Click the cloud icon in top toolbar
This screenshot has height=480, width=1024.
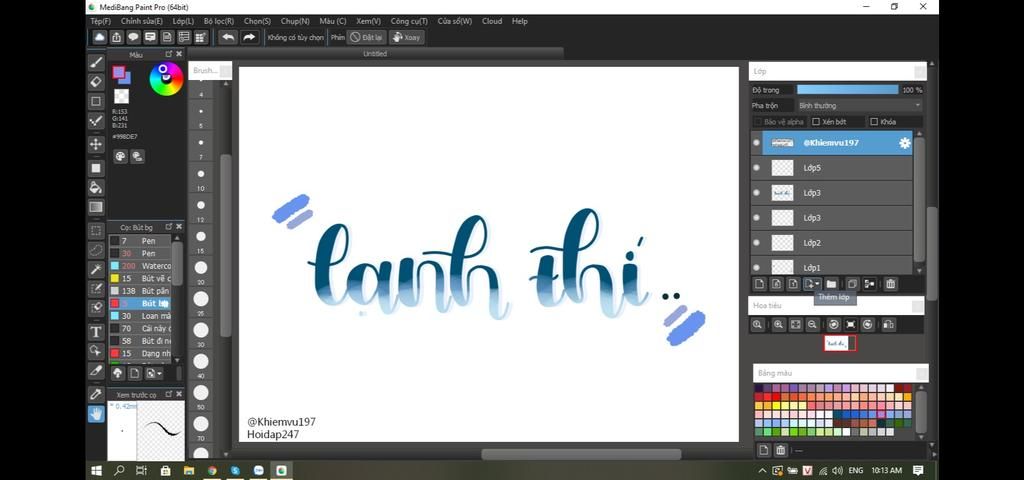tap(99, 37)
